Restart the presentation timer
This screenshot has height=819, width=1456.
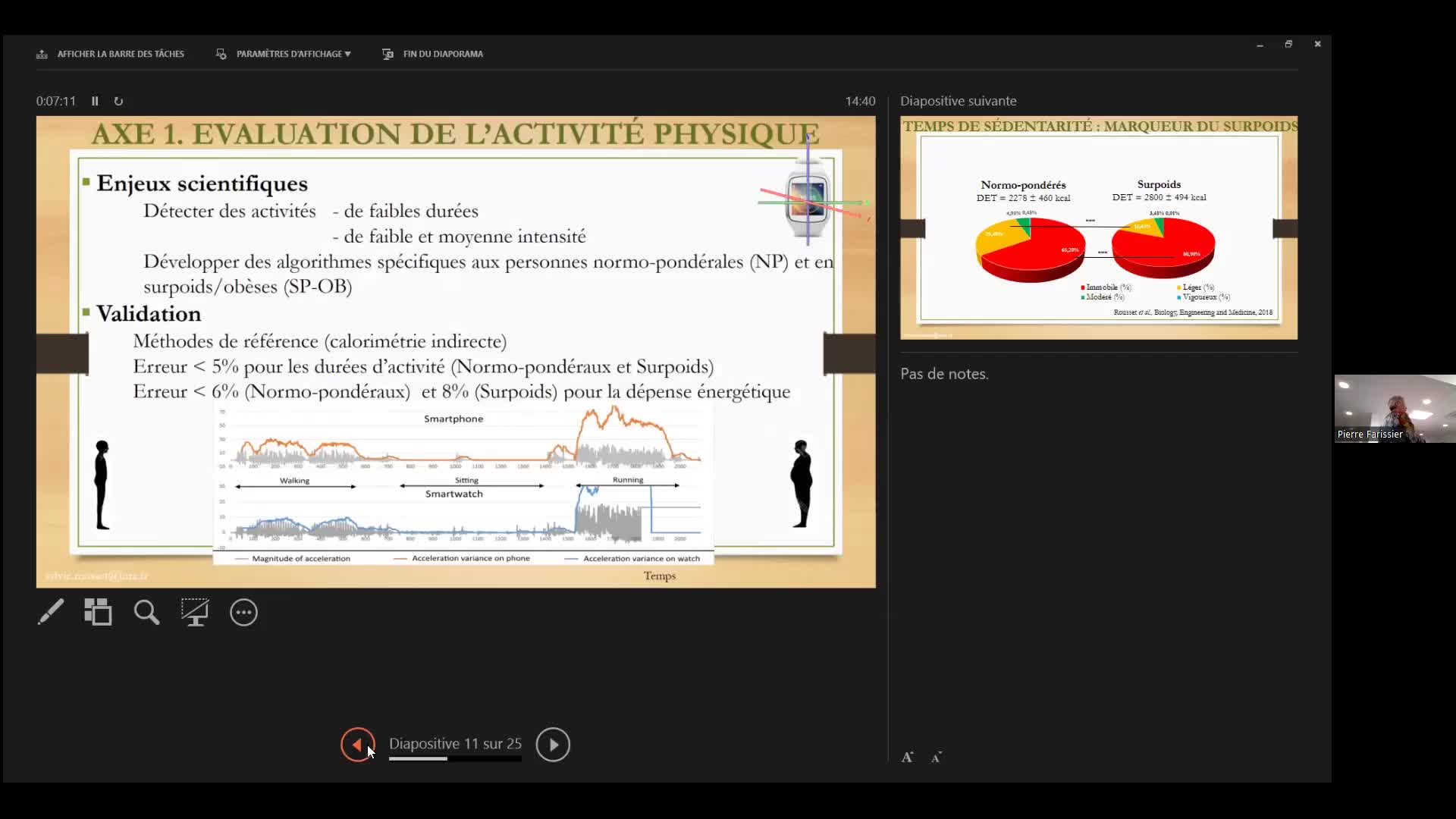click(x=118, y=101)
